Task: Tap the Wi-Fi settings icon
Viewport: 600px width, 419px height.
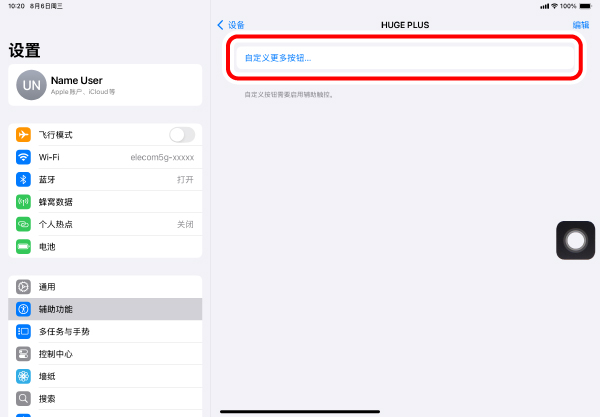Action: 24,157
